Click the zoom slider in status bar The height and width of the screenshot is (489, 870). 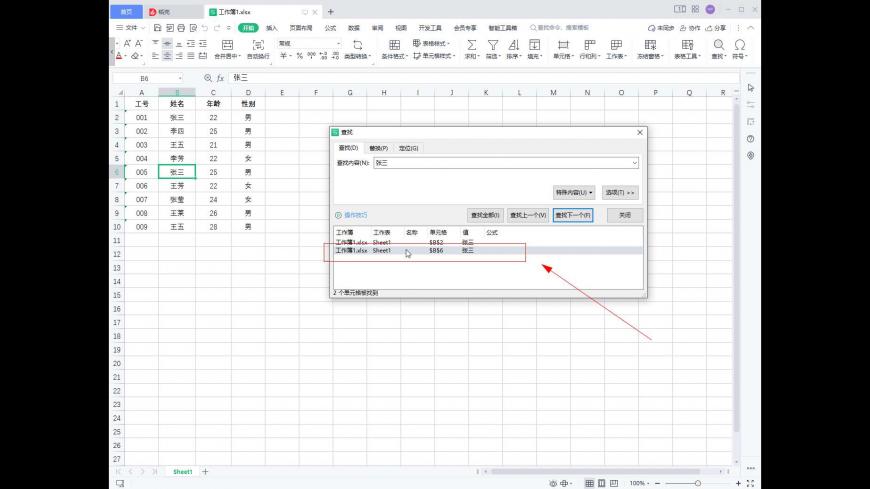697,483
